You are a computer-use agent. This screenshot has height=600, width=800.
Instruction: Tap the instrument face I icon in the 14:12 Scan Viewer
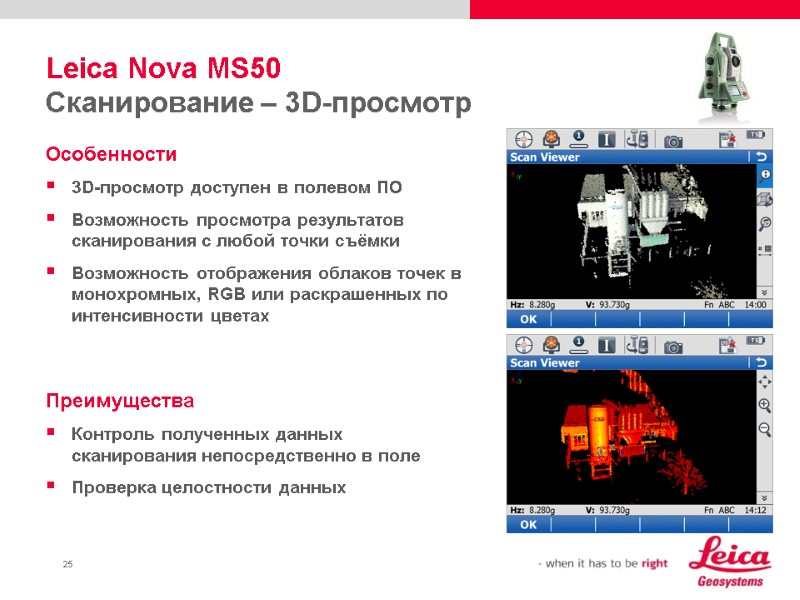[x=607, y=345]
